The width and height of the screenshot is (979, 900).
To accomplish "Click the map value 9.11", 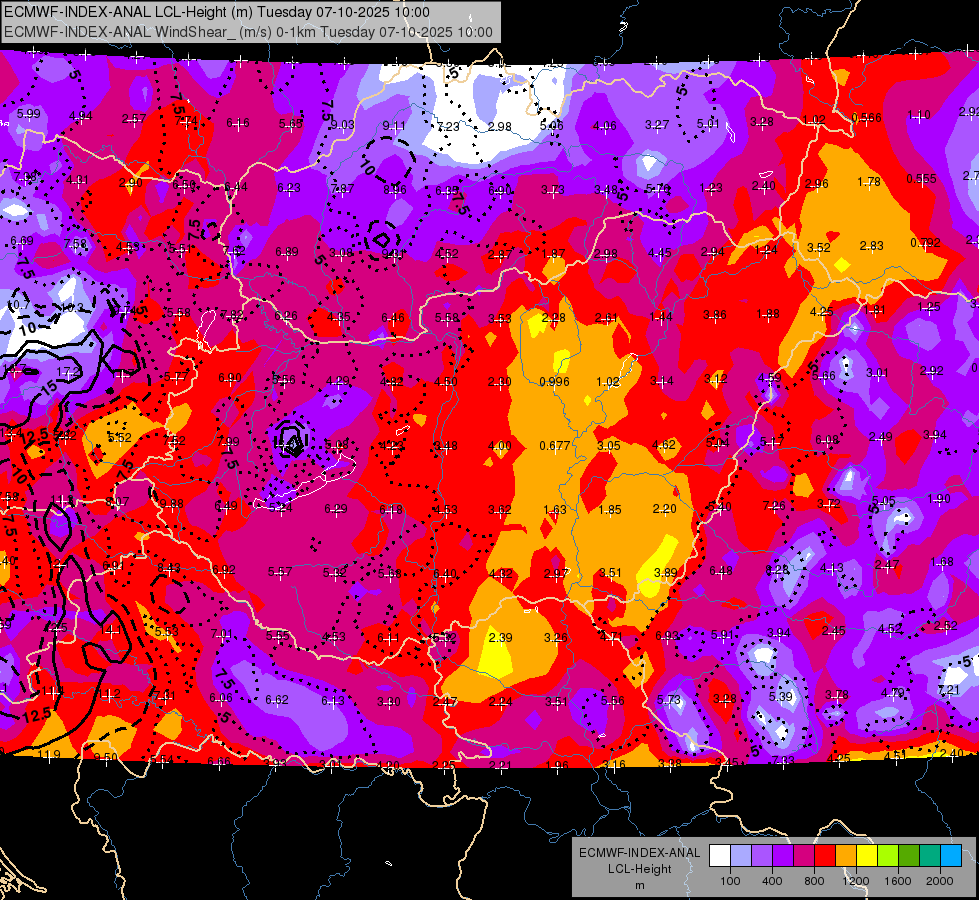I will (x=393, y=126).
